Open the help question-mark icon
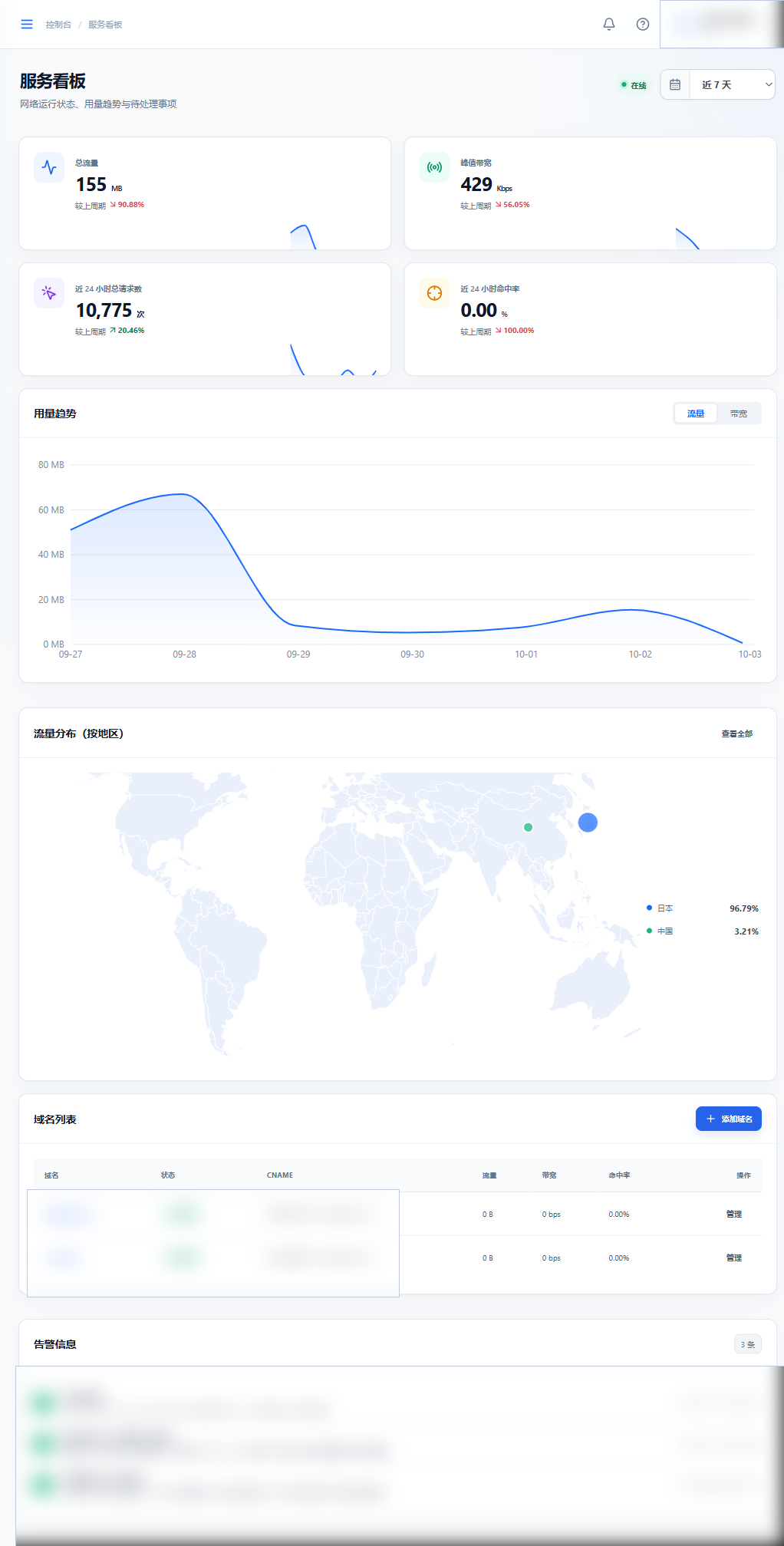 click(x=643, y=25)
